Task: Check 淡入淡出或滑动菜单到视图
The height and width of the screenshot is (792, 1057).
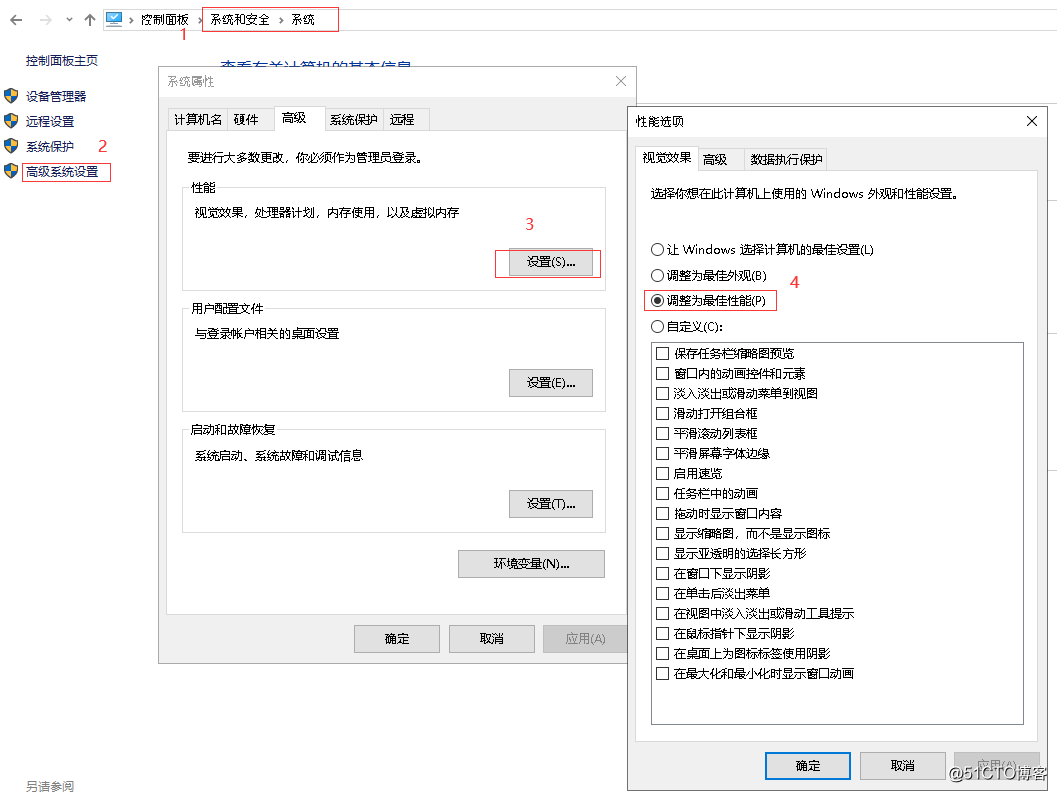Action: click(x=663, y=394)
